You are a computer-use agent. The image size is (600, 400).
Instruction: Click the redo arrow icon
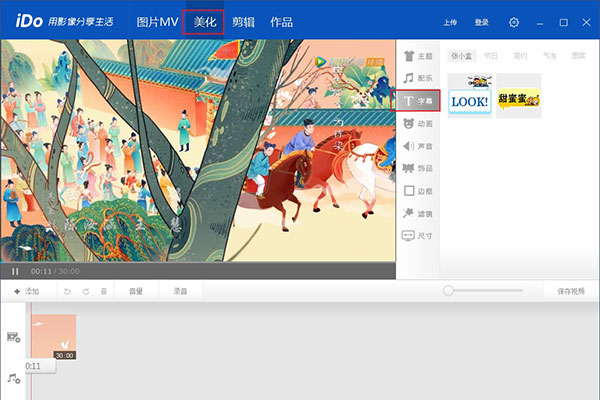pos(86,292)
